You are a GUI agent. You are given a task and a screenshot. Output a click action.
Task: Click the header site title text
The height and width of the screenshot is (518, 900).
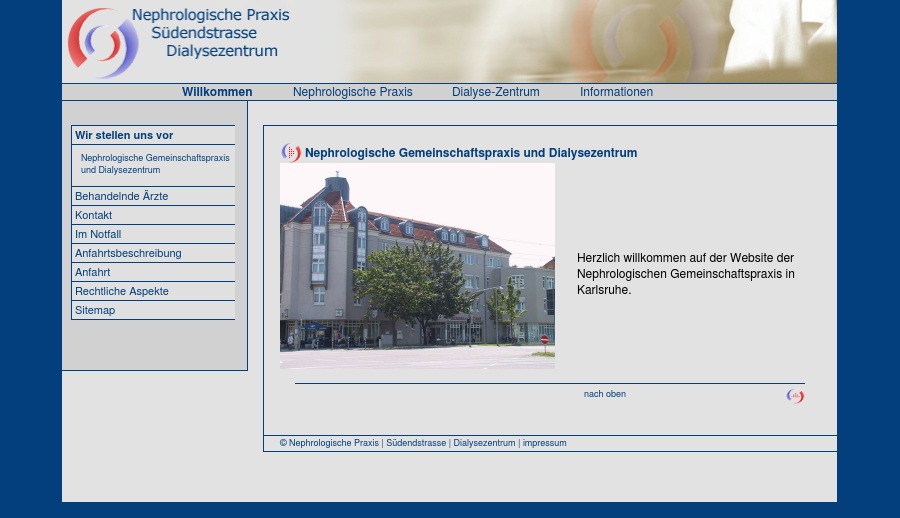pyautogui.click(x=212, y=33)
